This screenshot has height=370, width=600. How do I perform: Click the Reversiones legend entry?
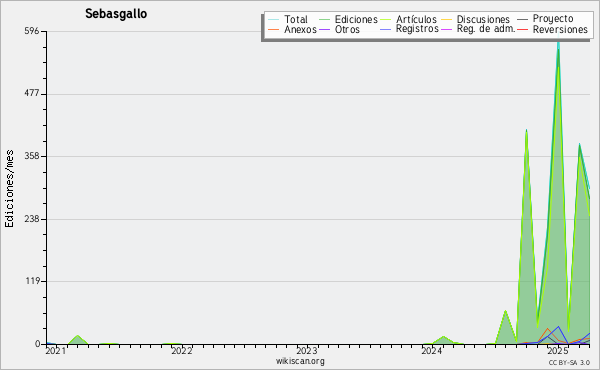coord(560,29)
